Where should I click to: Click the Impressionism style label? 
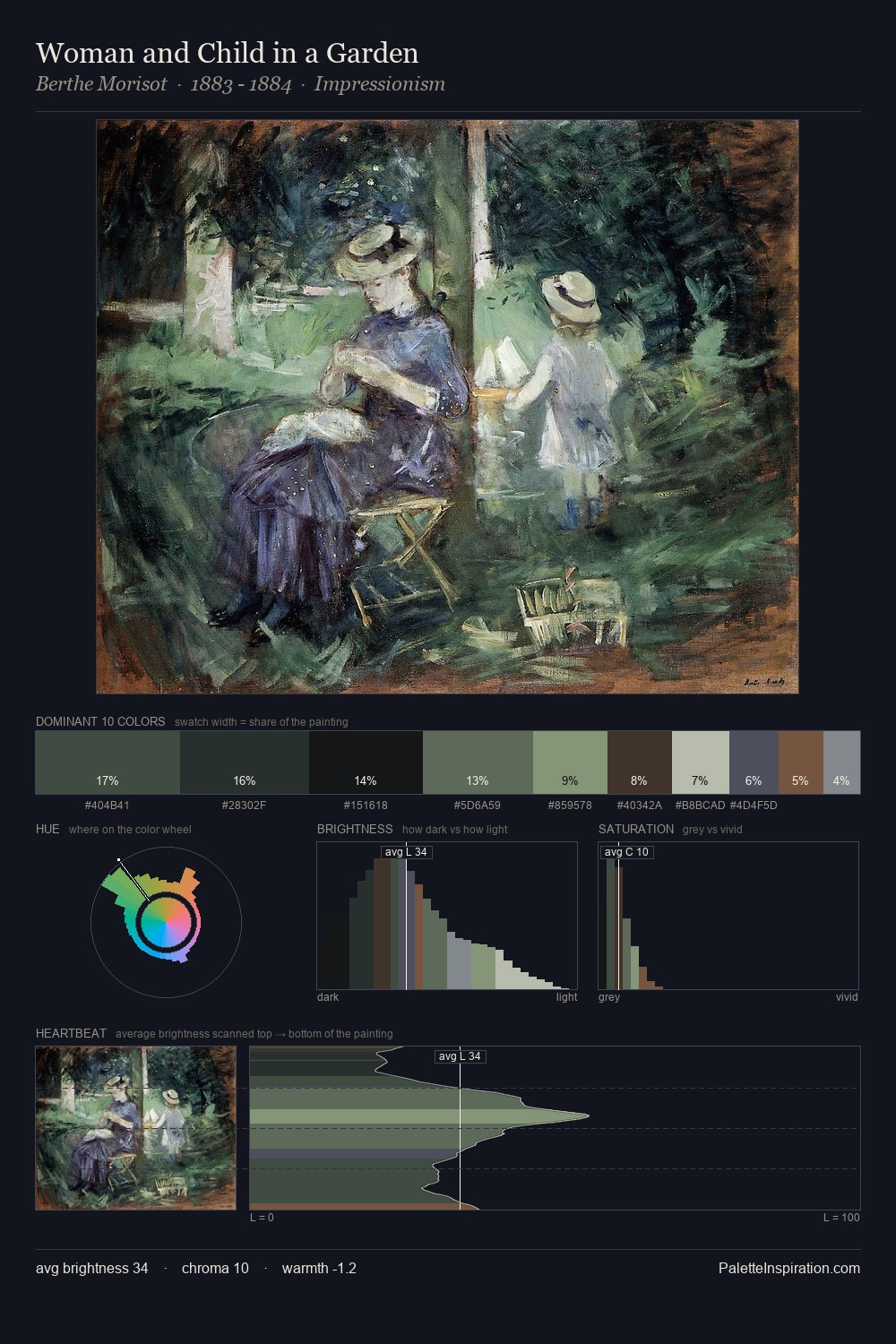point(380,84)
